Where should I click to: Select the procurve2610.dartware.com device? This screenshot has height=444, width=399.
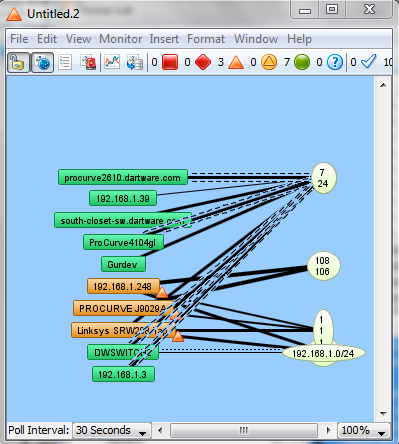123,177
